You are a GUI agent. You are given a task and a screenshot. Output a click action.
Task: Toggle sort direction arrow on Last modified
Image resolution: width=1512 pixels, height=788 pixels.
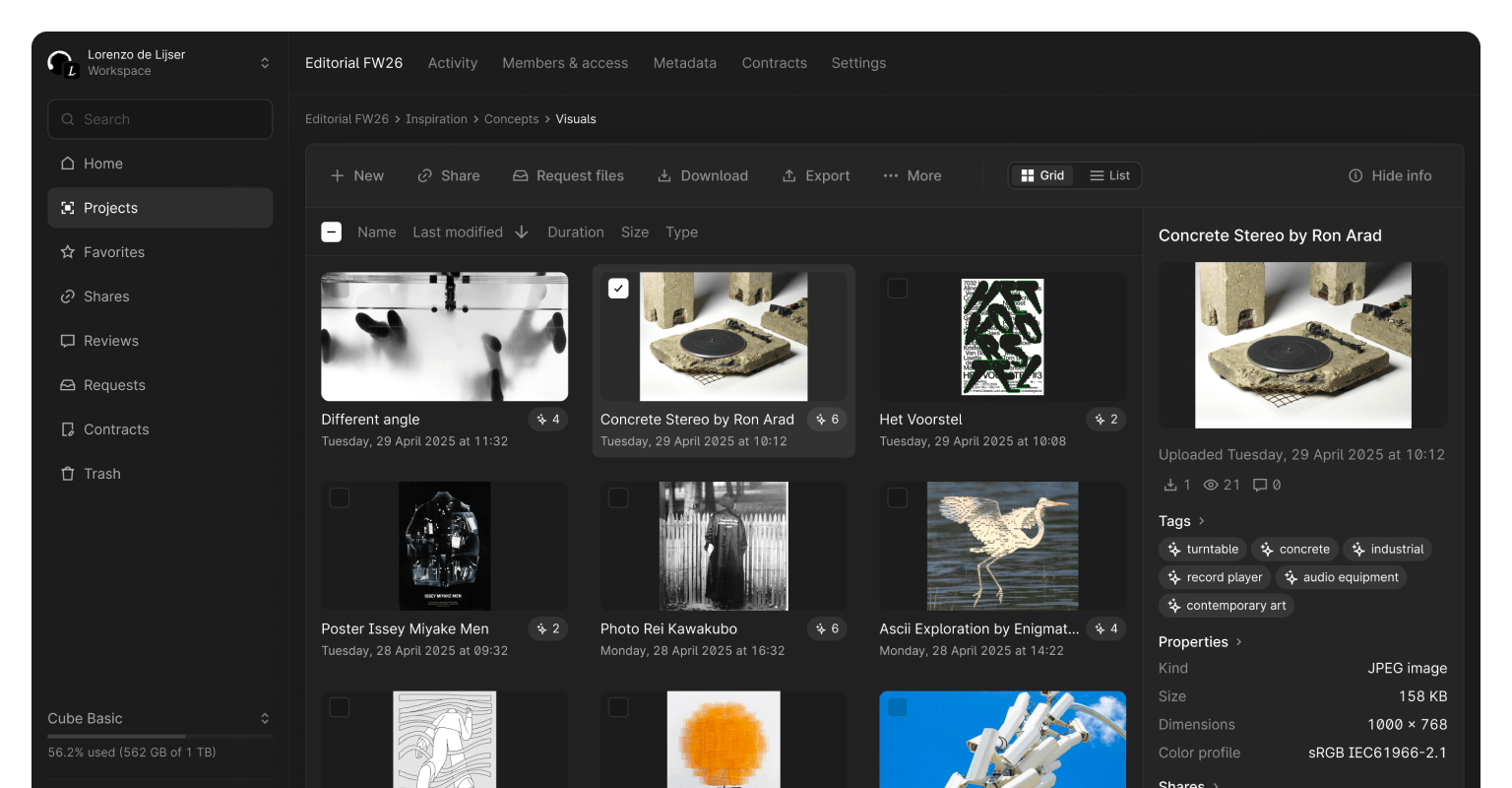tap(522, 232)
